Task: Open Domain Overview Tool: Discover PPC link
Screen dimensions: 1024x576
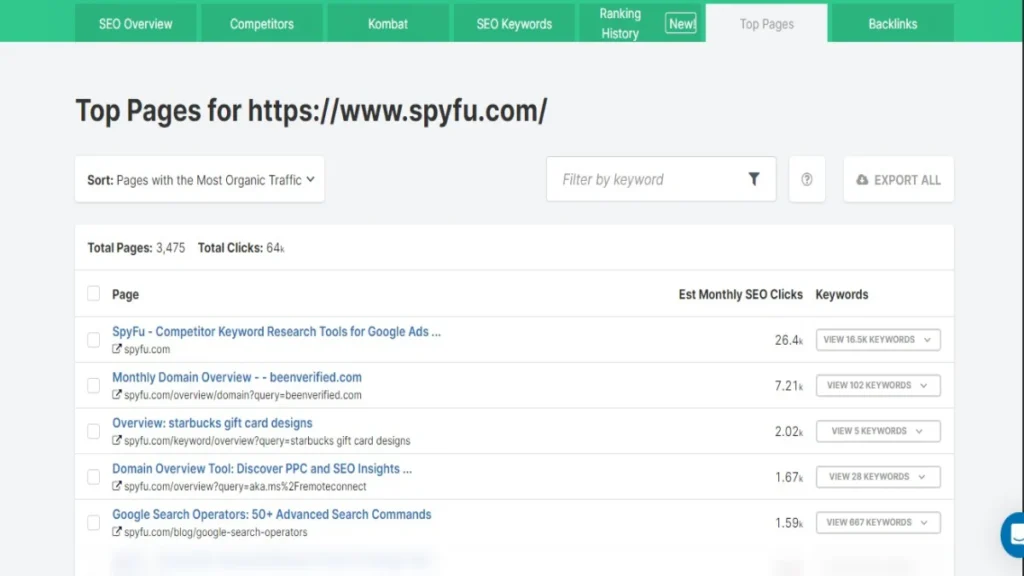Action: [262, 468]
